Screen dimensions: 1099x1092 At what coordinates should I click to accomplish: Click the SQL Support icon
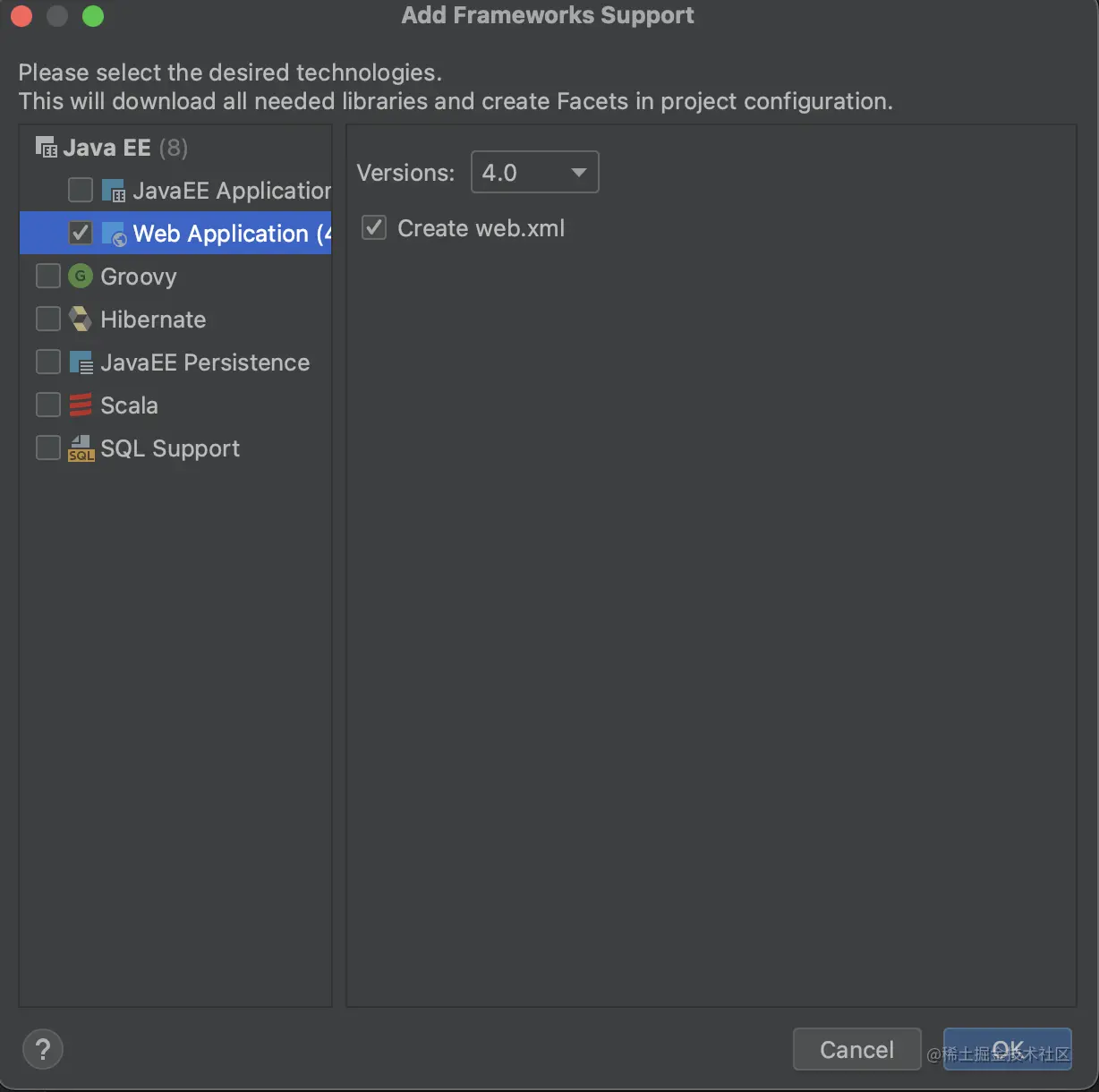(81, 448)
